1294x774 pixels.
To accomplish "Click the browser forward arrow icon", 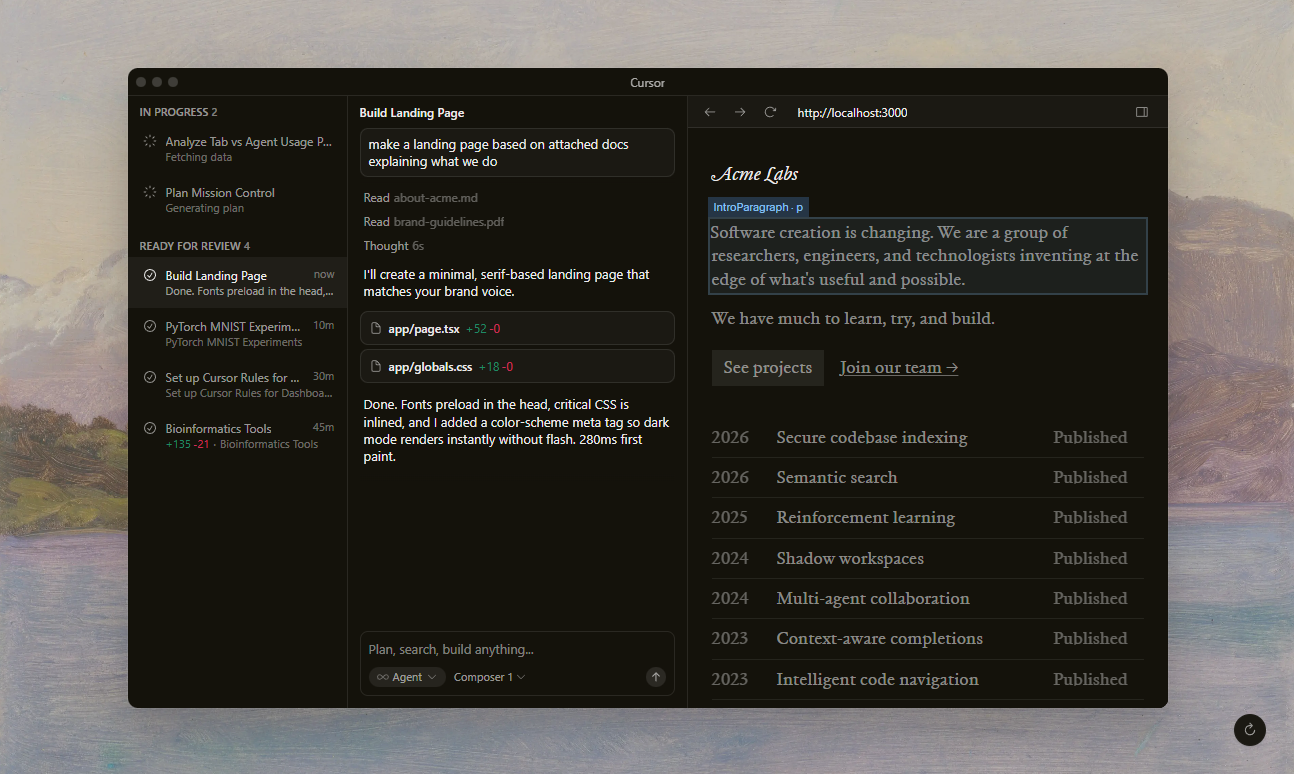I will click(740, 112).
